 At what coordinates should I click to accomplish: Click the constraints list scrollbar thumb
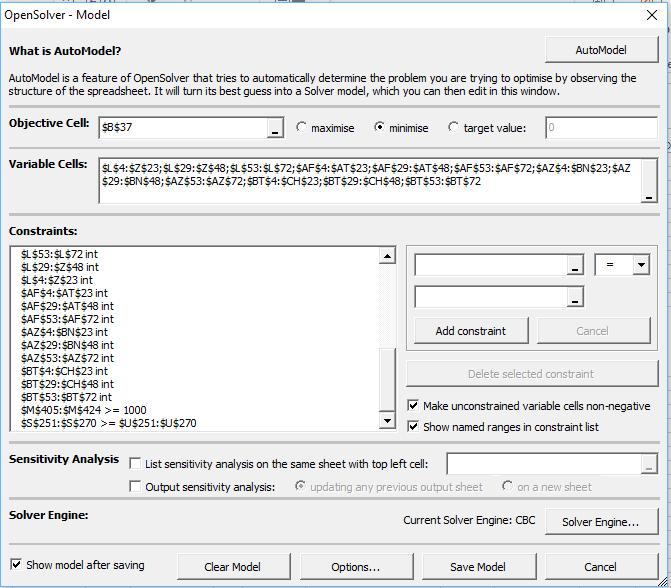click(x=387, y=380)
